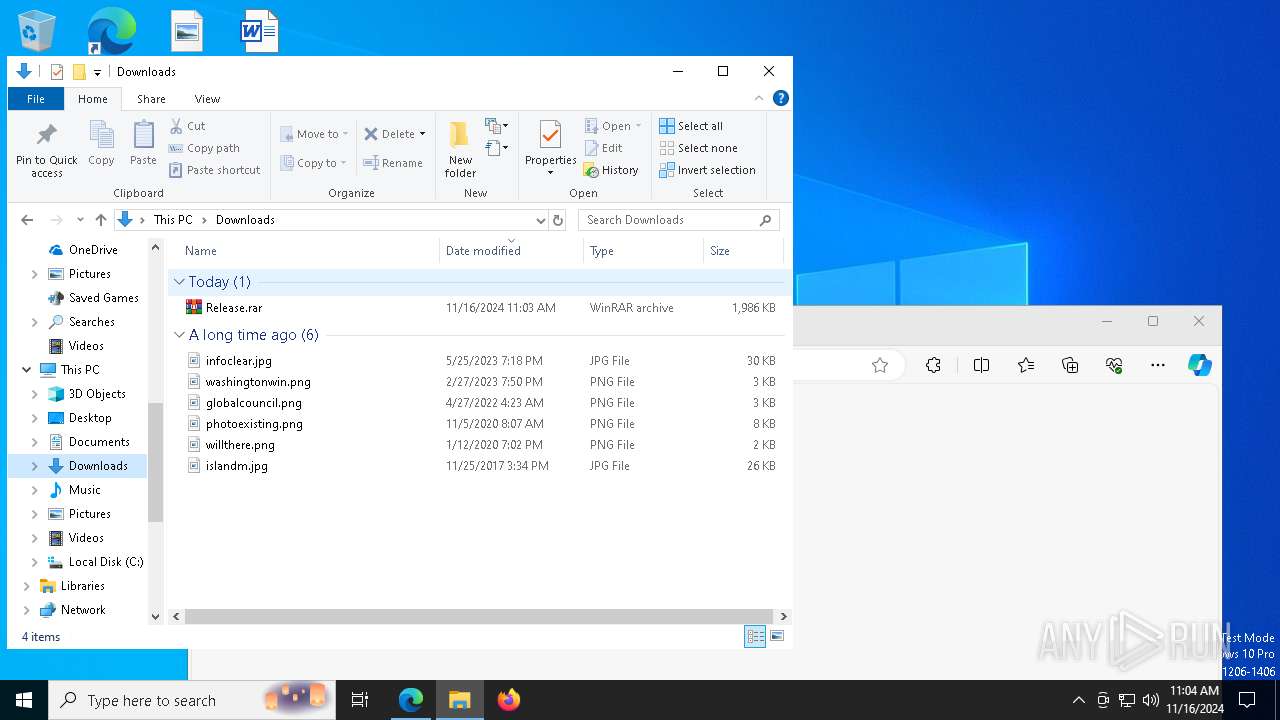Click Select none
Image resolution: width=1280 pixels, height=720 pixels.
pos(698,148)
